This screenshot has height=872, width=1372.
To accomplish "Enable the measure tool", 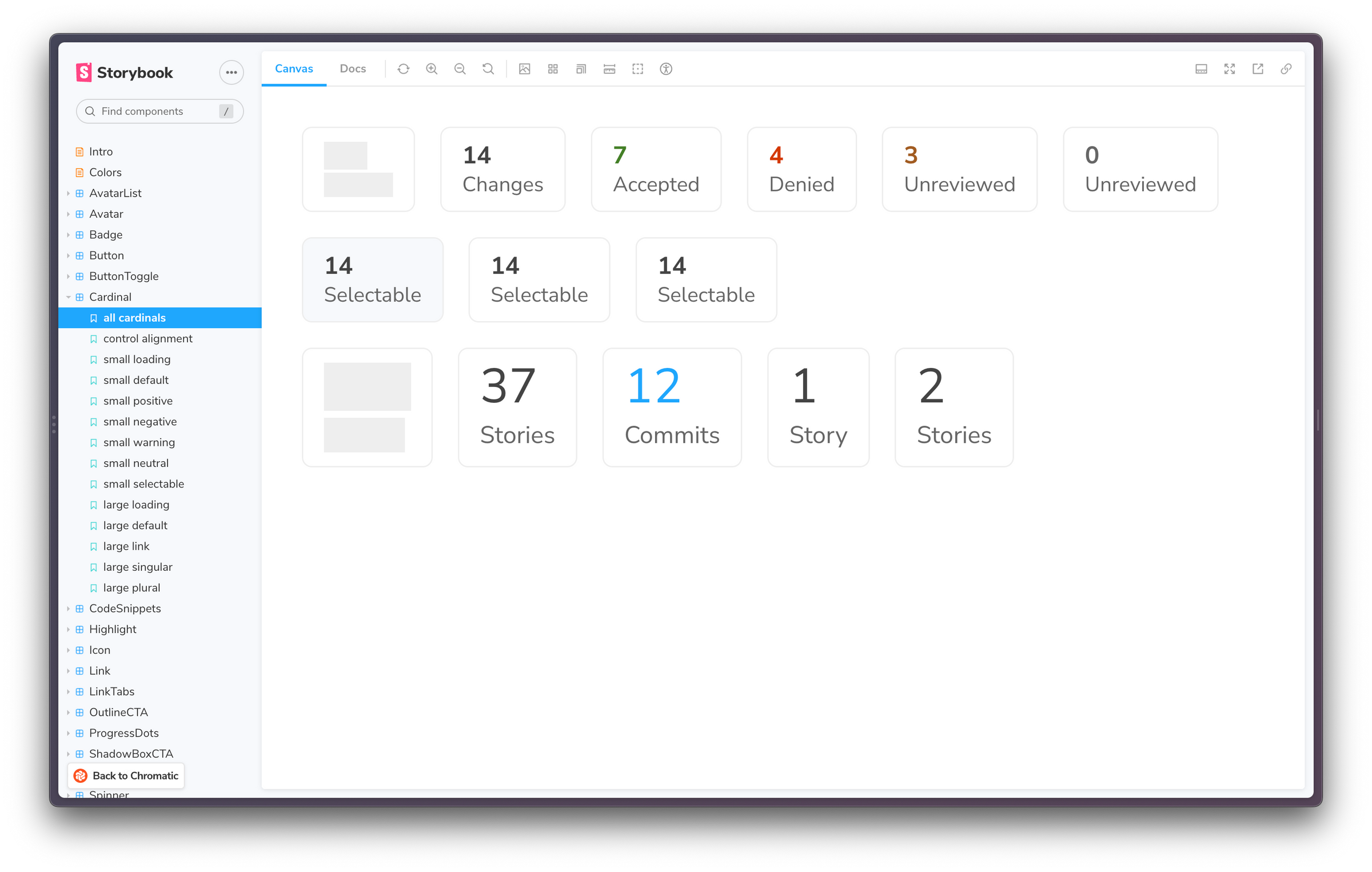I will tap(609, 69).
